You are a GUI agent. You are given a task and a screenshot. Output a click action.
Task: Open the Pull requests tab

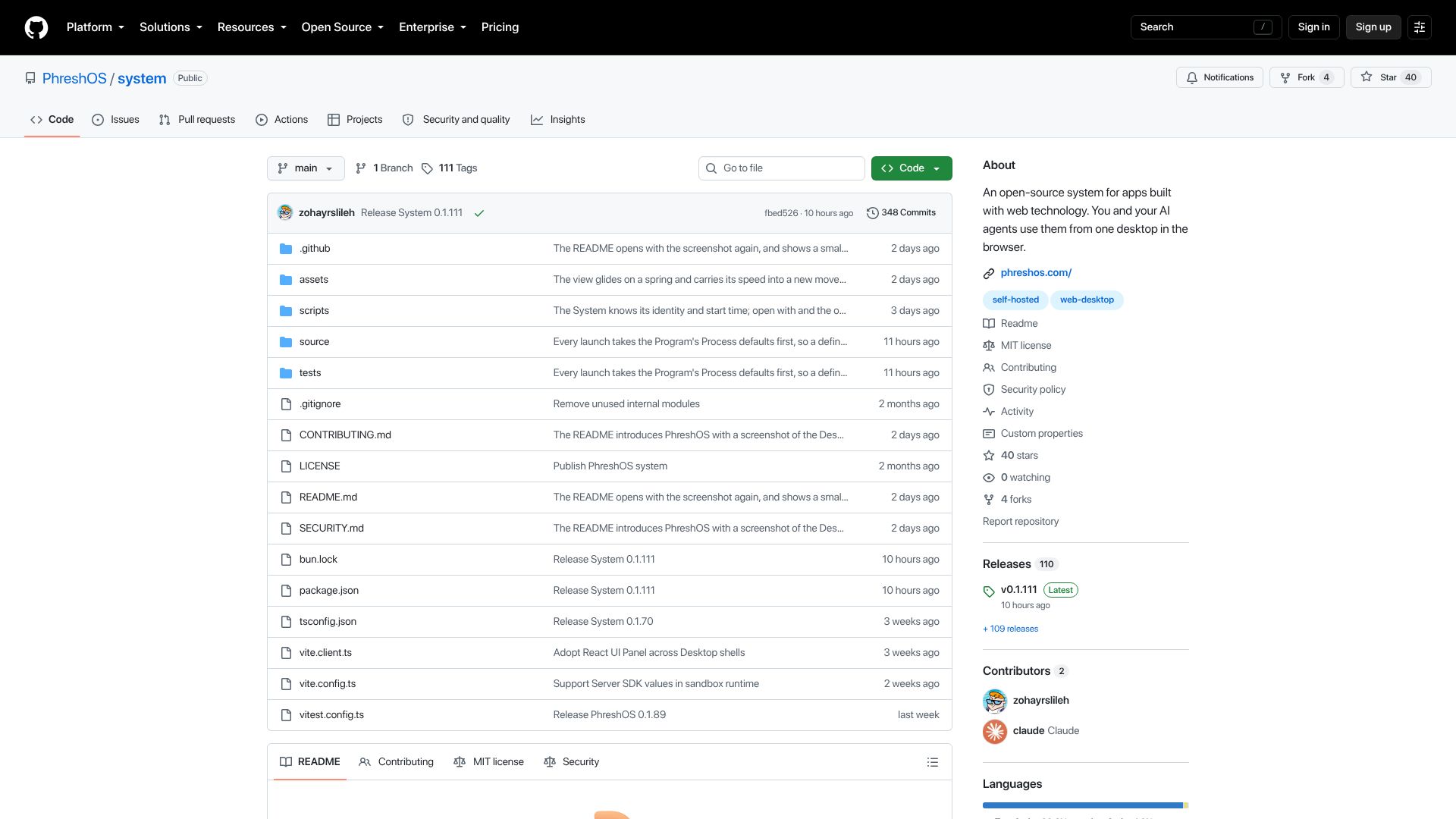[x=197, y=120]
